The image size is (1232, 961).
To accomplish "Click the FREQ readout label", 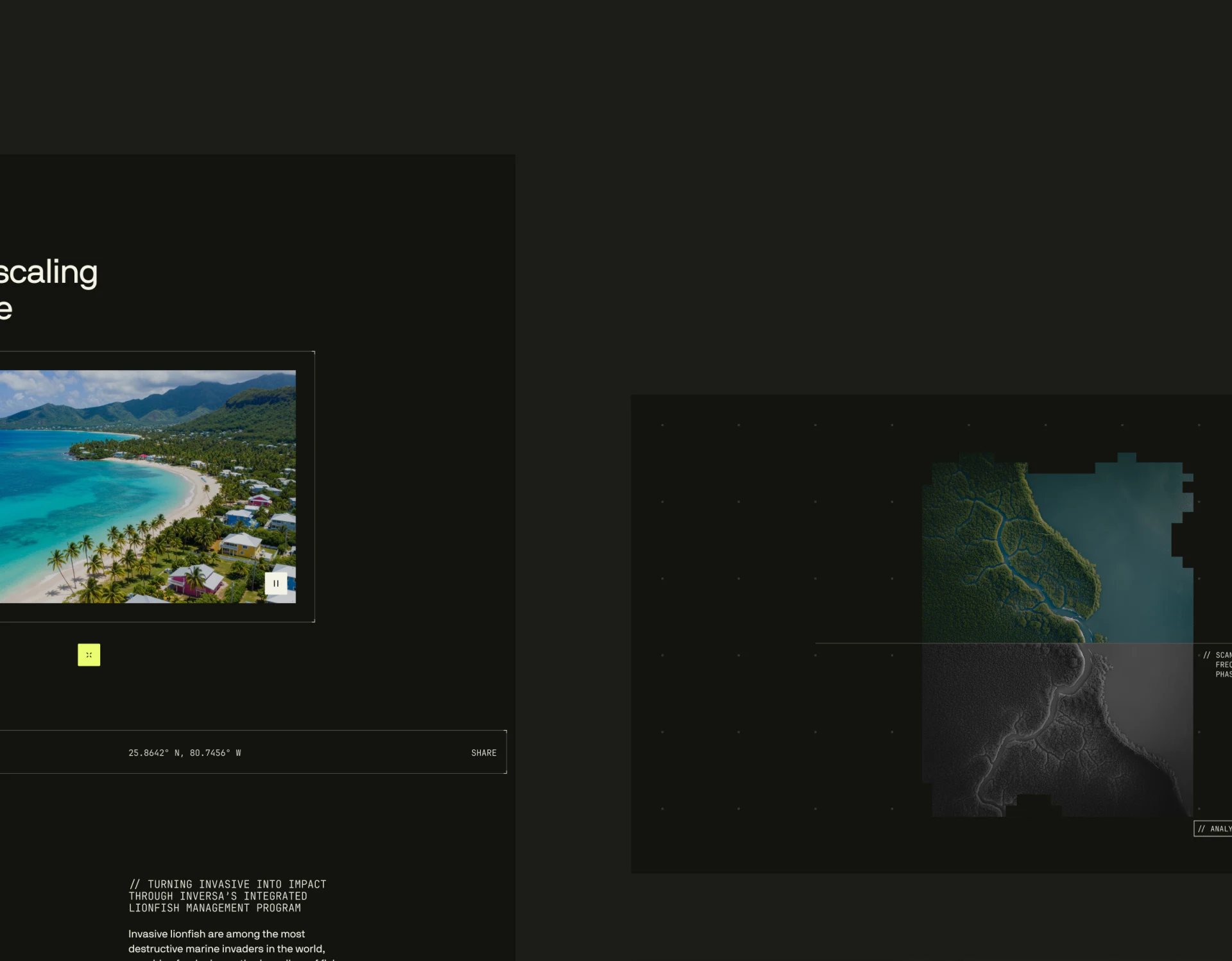I will pos(1224,665).
